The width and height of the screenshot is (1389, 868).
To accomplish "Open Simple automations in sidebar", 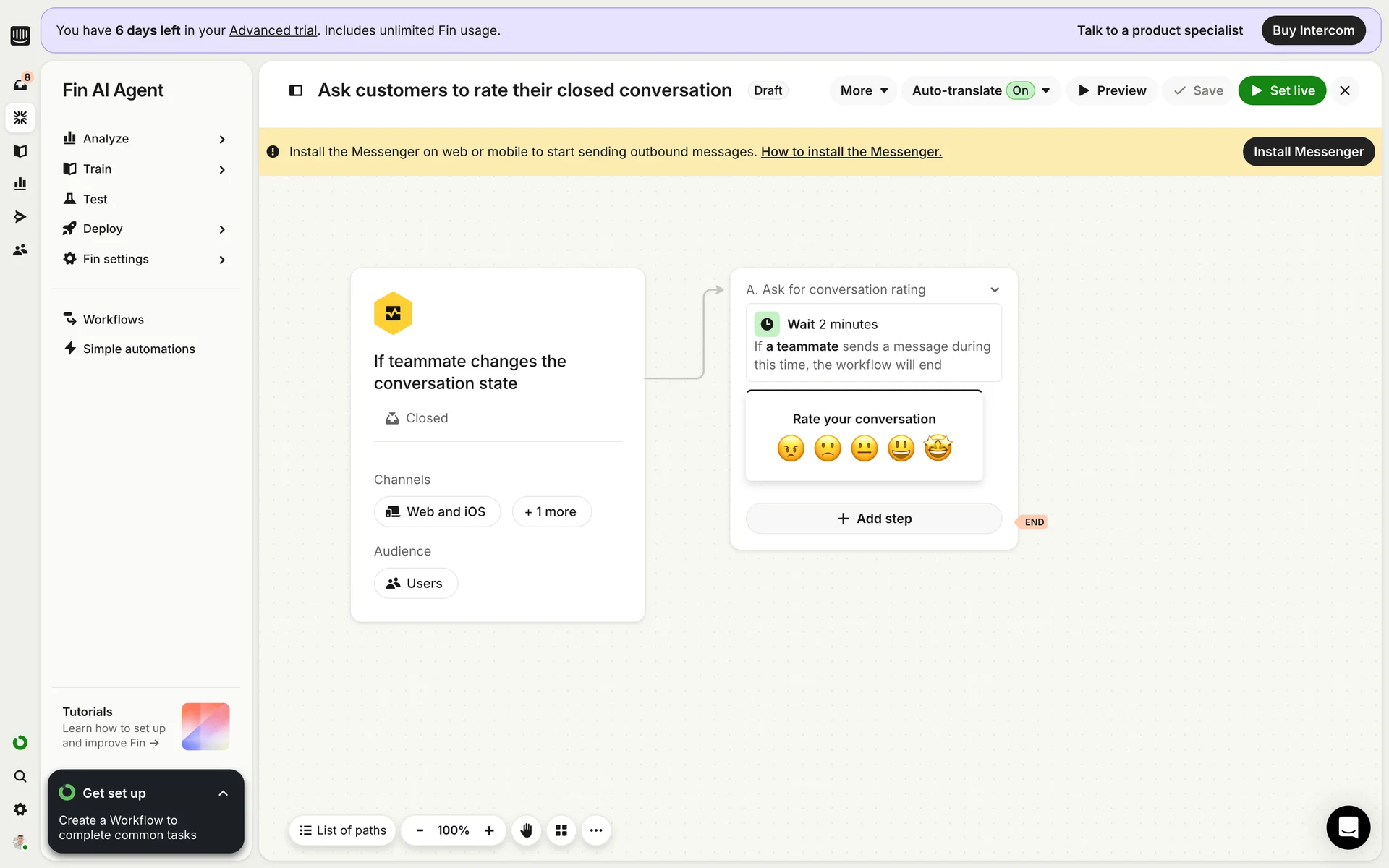I will point(138,349).
